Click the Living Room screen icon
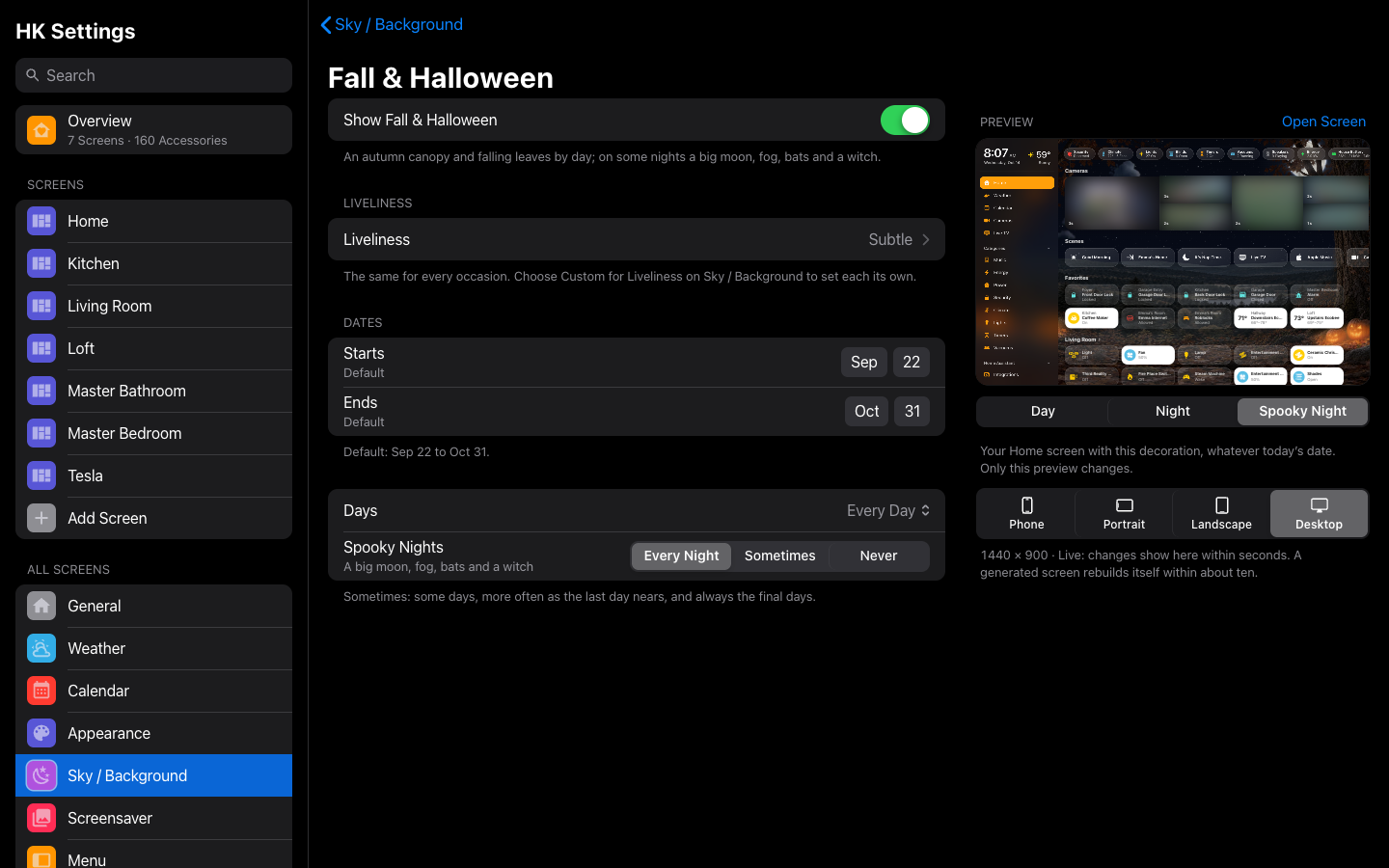 [41, 306]
